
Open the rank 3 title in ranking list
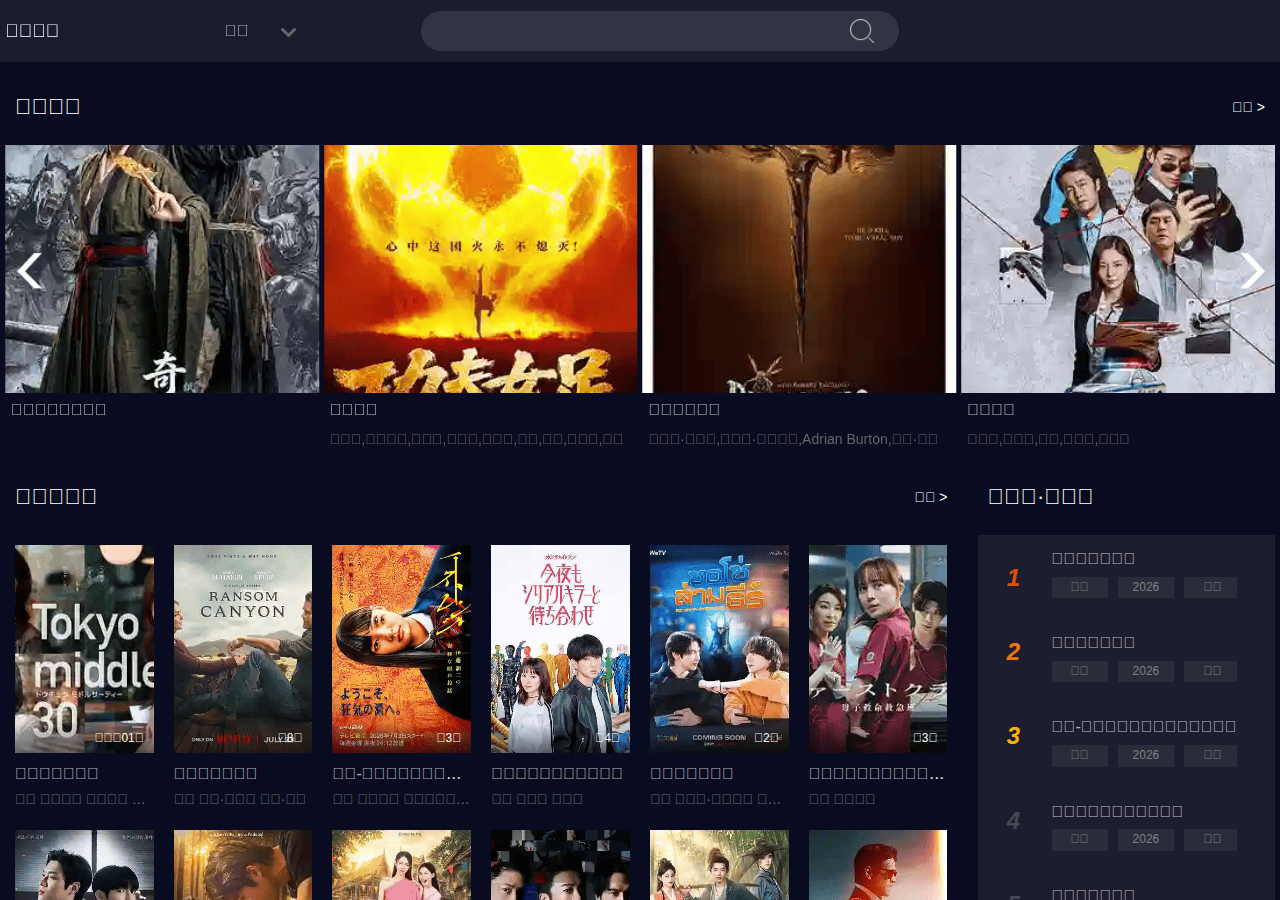click(x=1144, y=726)
